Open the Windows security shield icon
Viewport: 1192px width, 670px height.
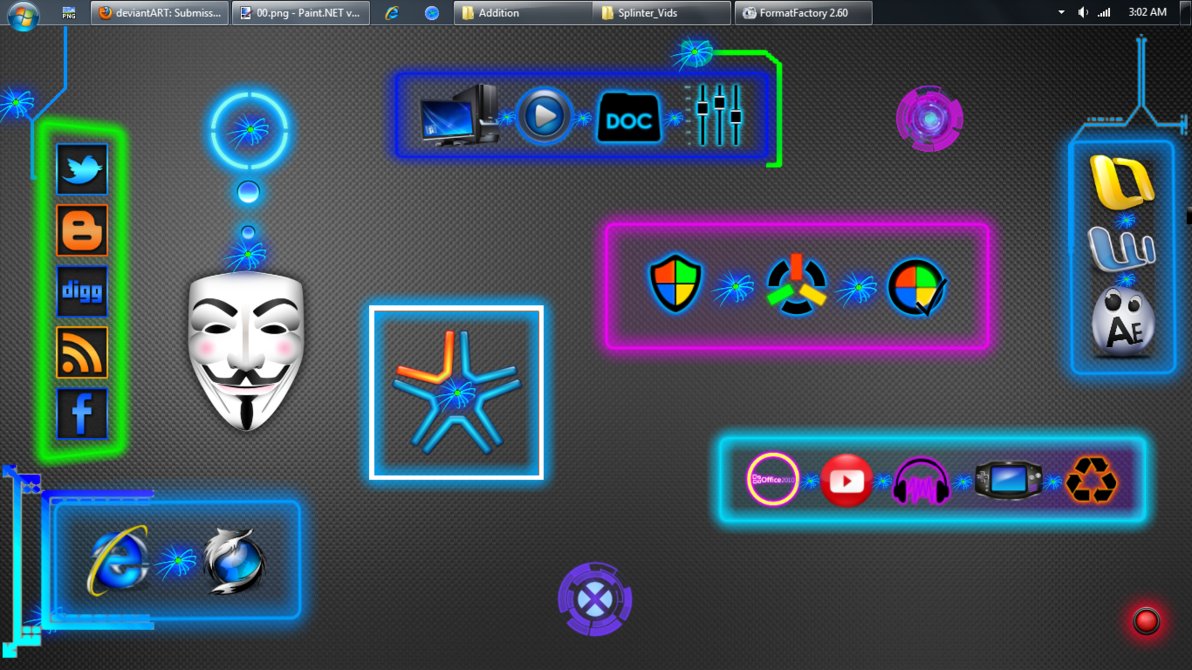point(675,284)
